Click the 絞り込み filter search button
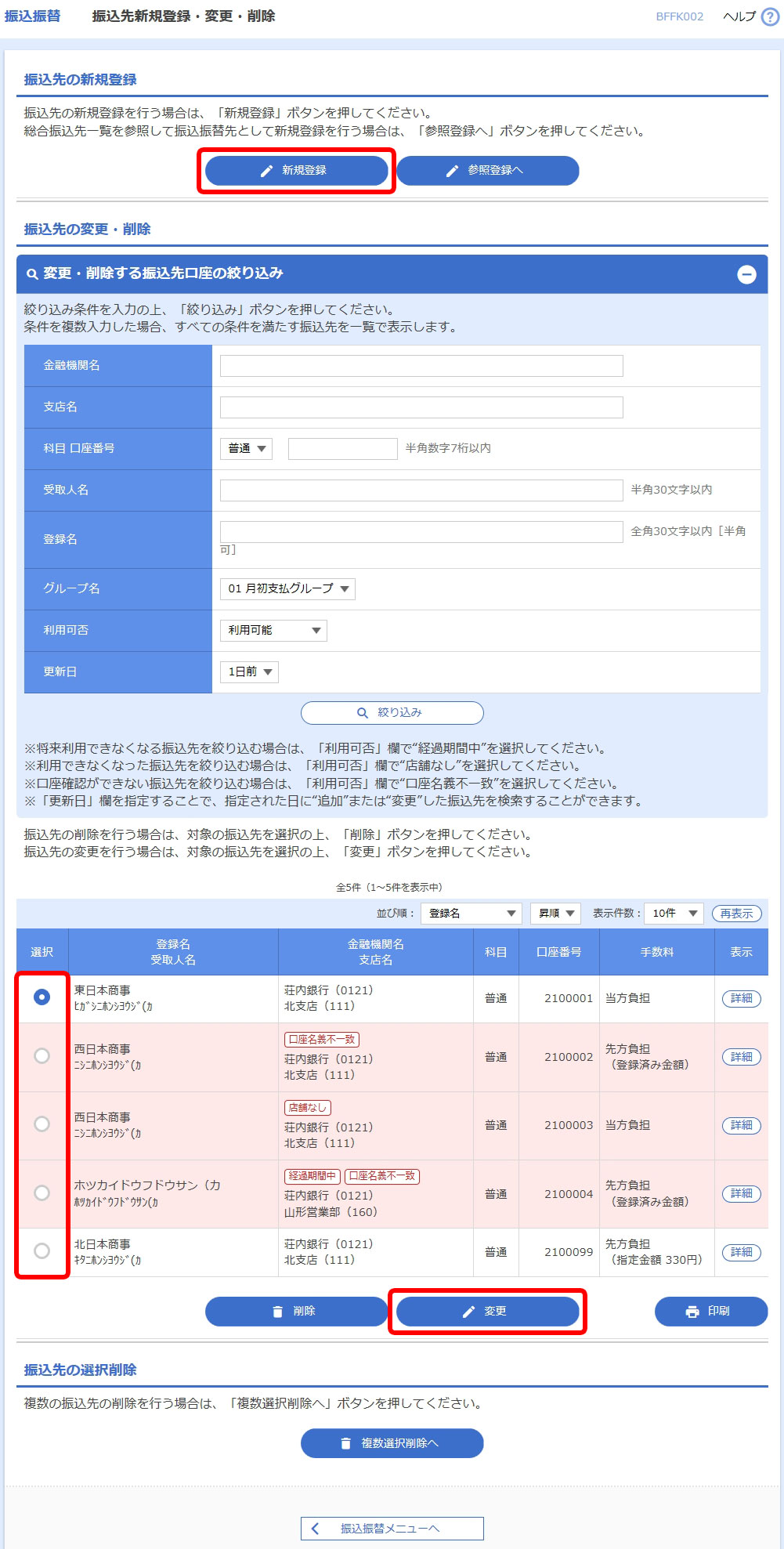This screenshot has width=784, height=1549. 392,713
